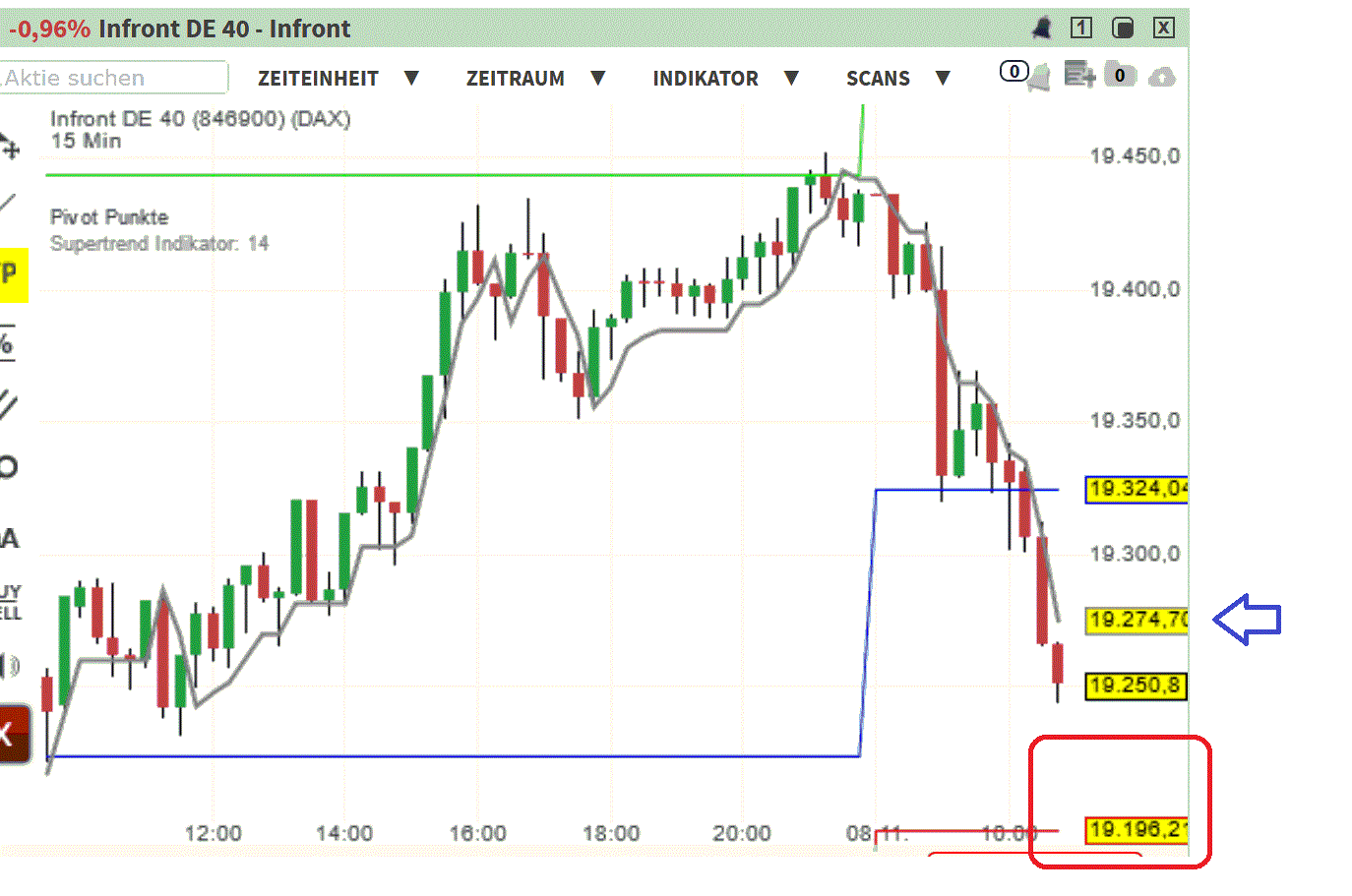Image resolution: width=1352 pixels, height=896 pixels.
Task: Click the 19.350,0 axis value
Action: click(x=1135, y=421)
